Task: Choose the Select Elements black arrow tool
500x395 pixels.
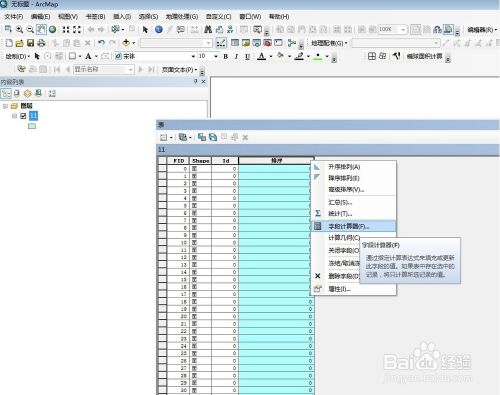Action: pos(145,30)
